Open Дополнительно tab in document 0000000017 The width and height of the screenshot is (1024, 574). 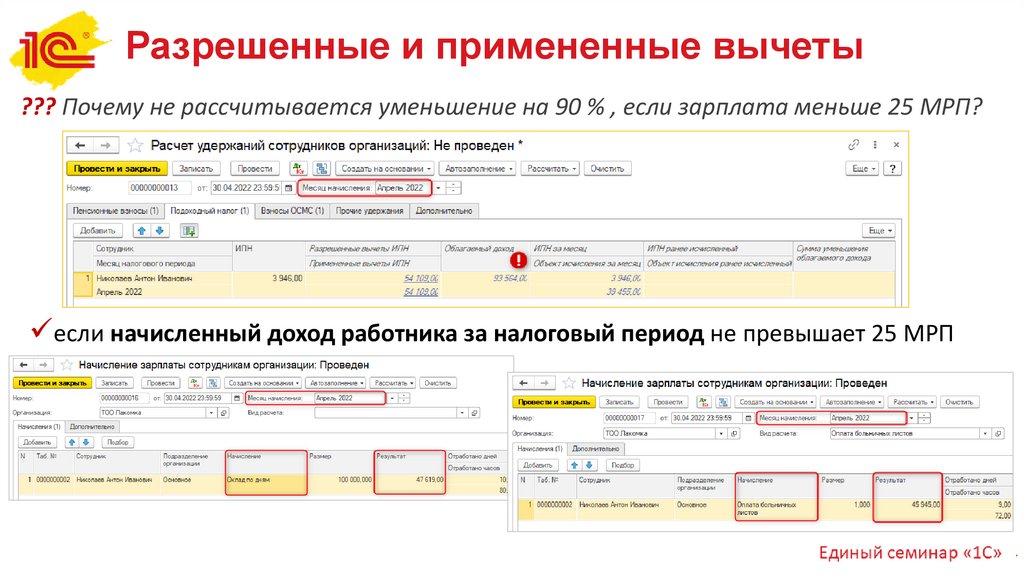coord(596,449)
